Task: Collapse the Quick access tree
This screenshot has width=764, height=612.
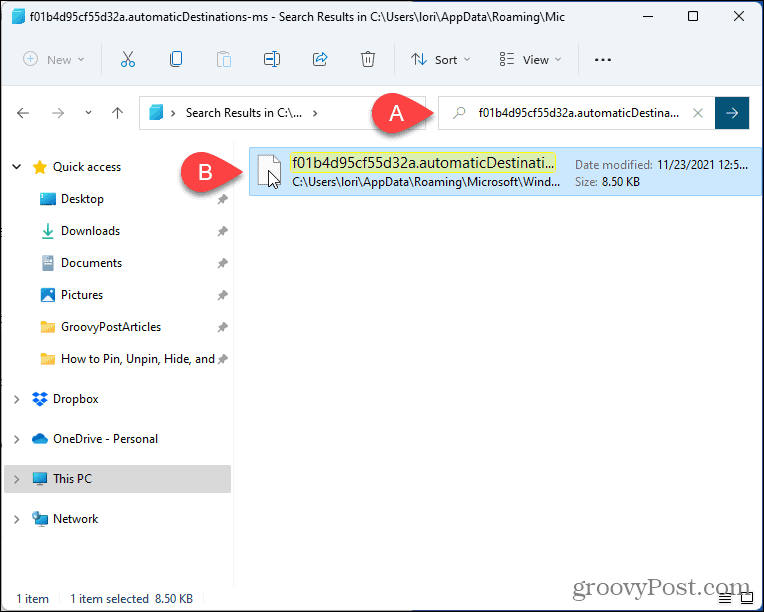Action: 17,167
